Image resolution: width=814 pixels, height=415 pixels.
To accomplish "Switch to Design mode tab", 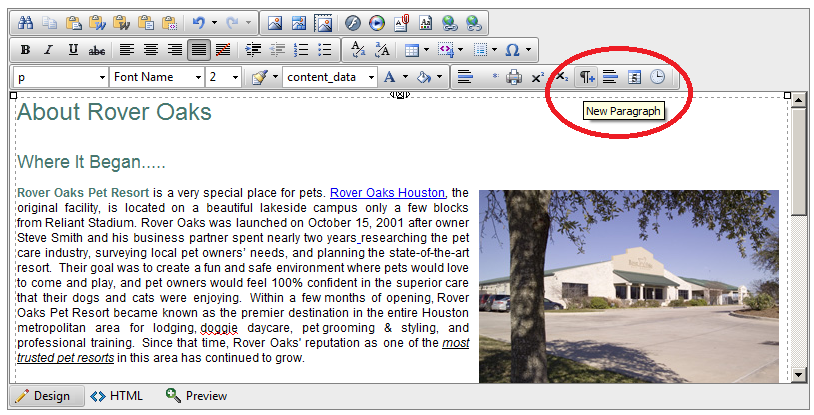I will coord(47,396).
